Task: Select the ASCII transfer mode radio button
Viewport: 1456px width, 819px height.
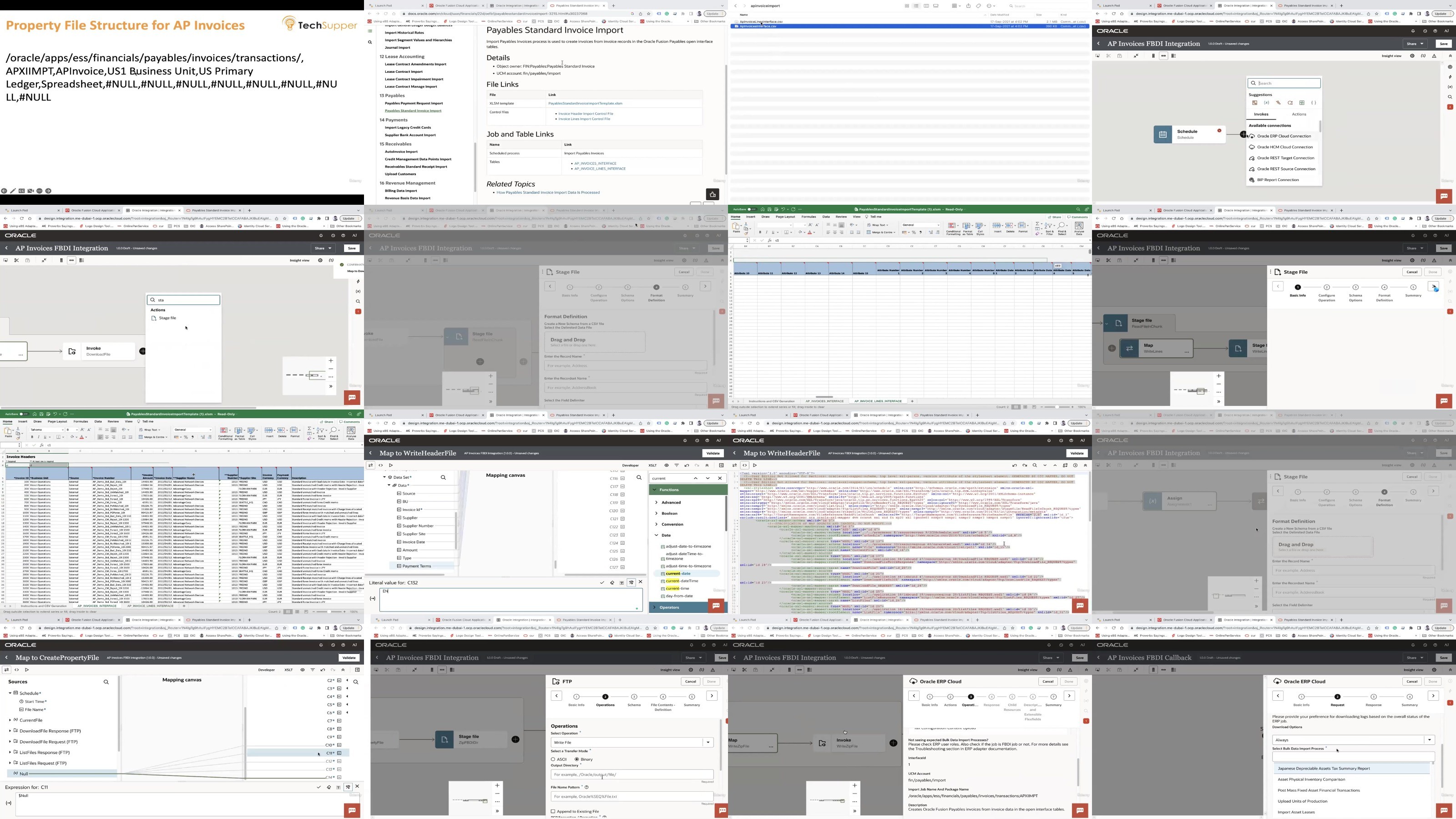Action: 553,759
